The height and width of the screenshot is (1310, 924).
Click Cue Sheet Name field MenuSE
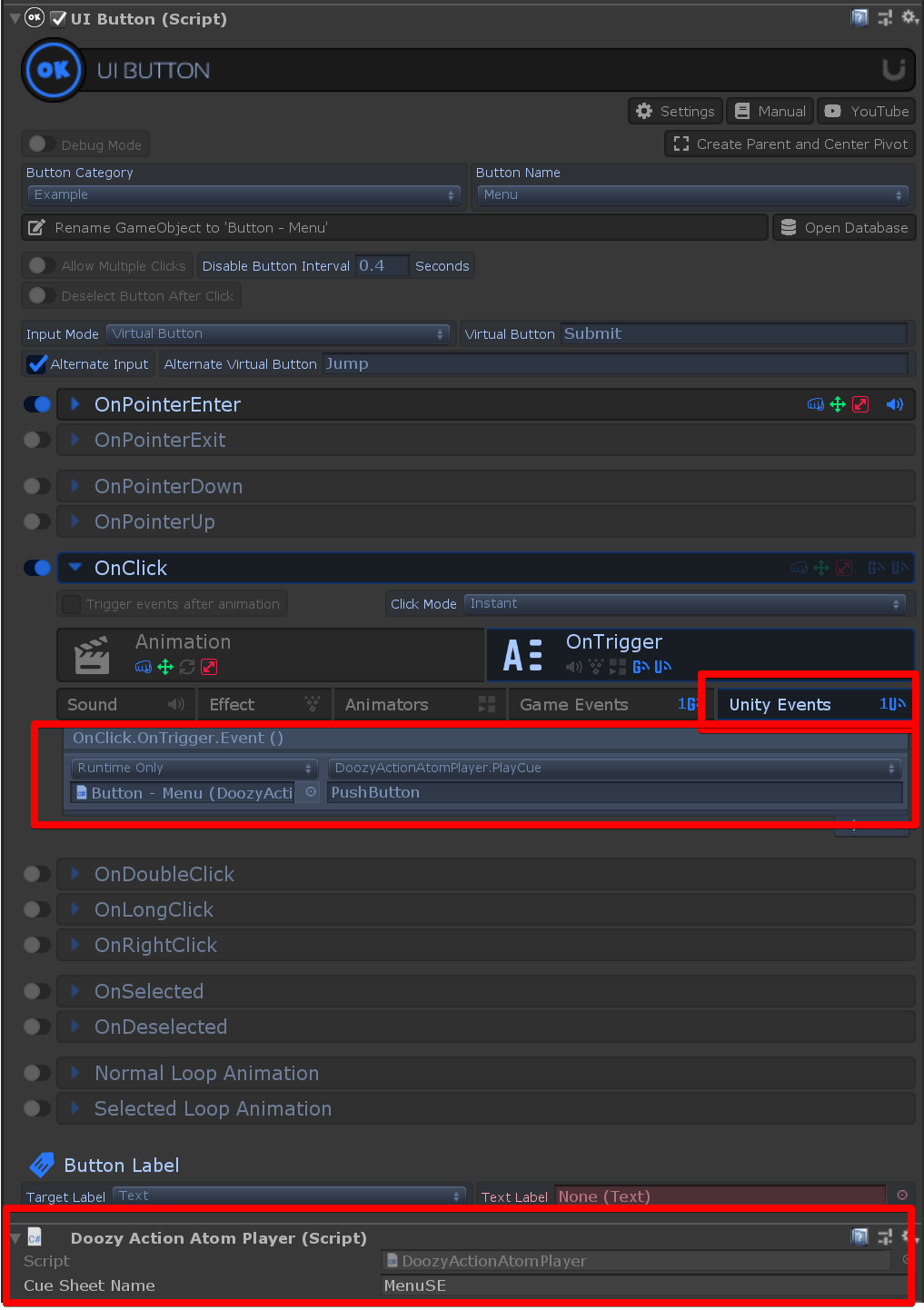click(645, 1286)
